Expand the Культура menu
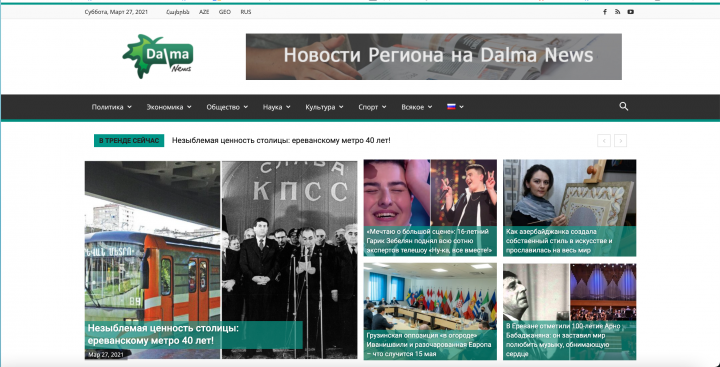This screenshot has height=367, width=720. pos(324,107)
